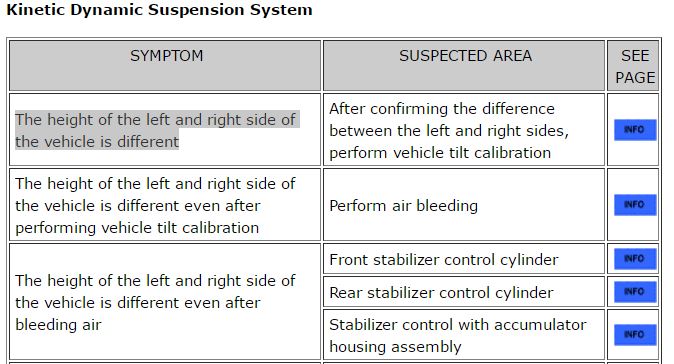The height and width of the screenshot is (364, 674).
Task: Click the SEE PAGE column header
Action: tap(633, 65)
